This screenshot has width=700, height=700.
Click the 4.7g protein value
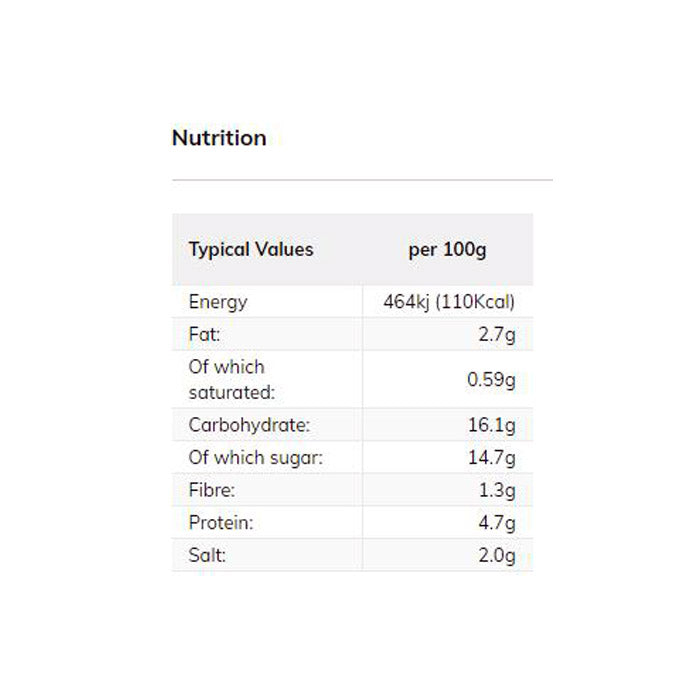pyautogui.click(x=497, y=523)
